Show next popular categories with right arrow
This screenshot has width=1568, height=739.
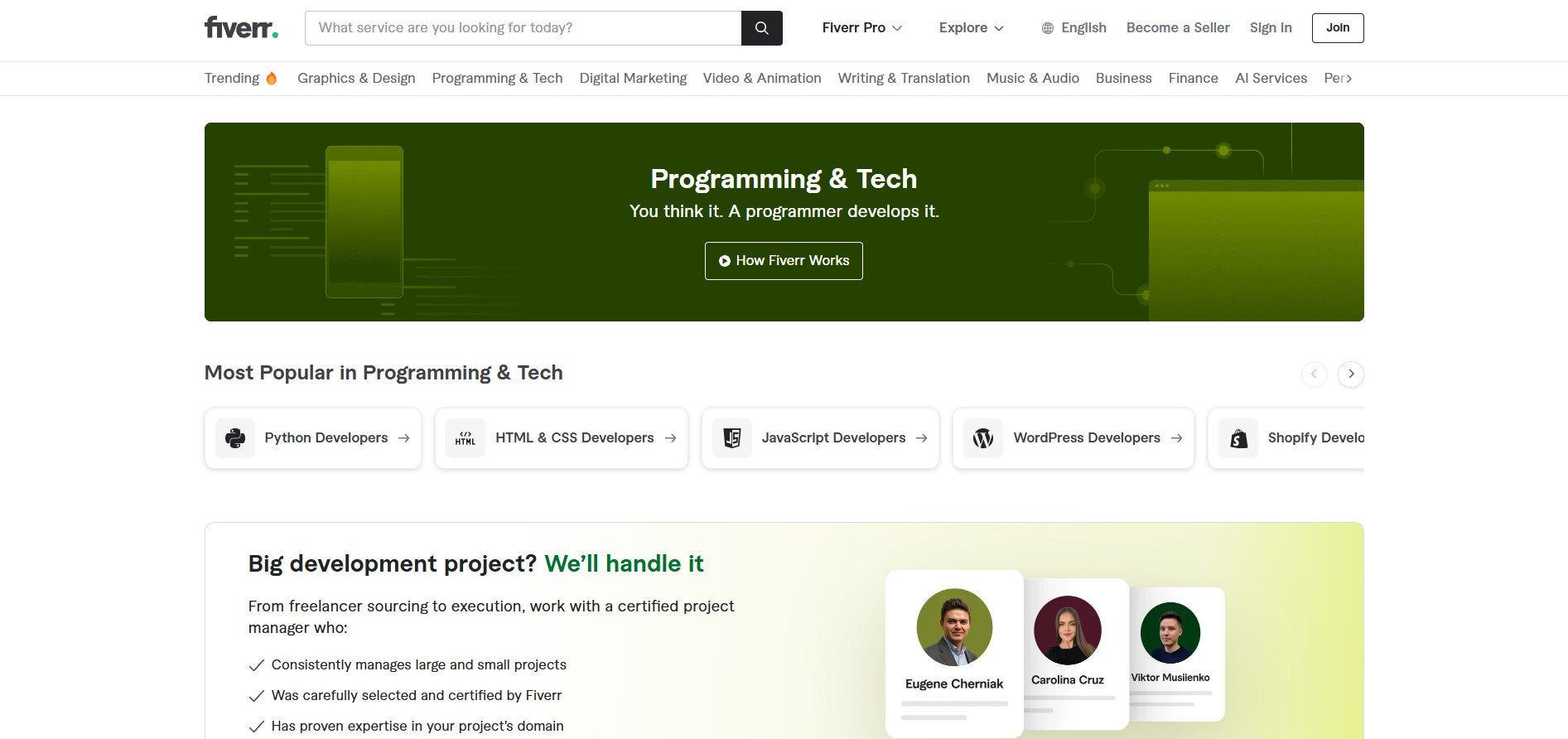tap(1351, 374)
